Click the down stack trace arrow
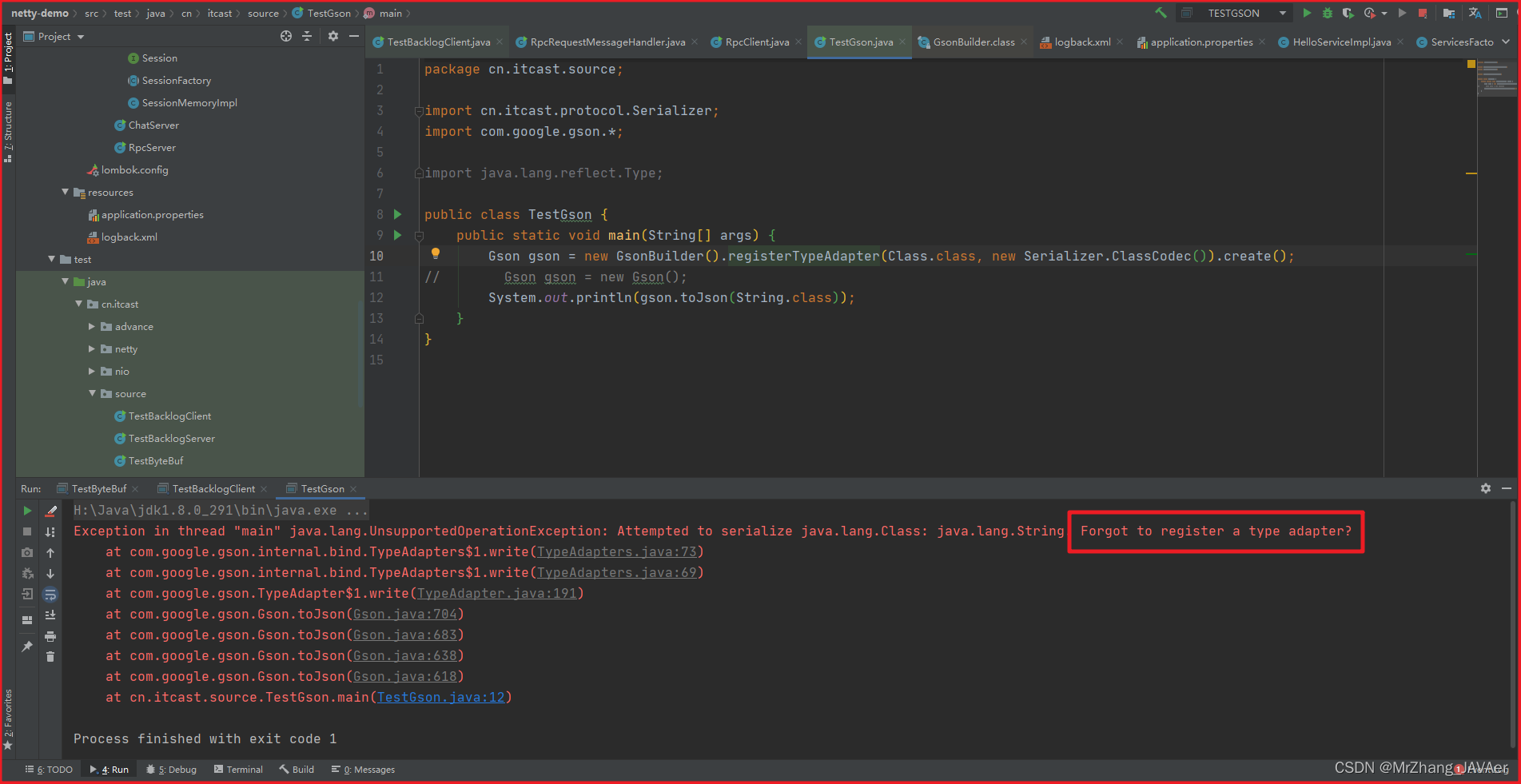This screenshot has height=784, width=1521. [50, 574]
